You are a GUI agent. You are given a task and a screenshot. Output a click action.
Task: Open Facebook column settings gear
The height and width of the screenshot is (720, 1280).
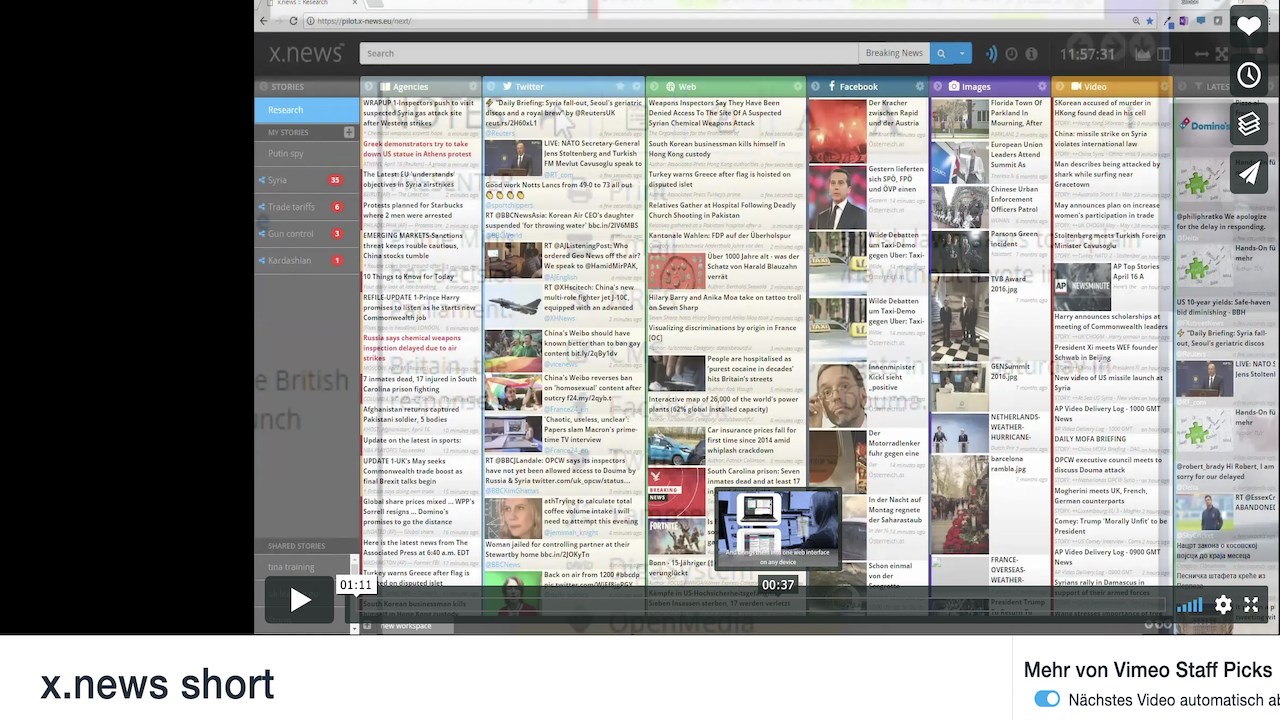[921, 87]
